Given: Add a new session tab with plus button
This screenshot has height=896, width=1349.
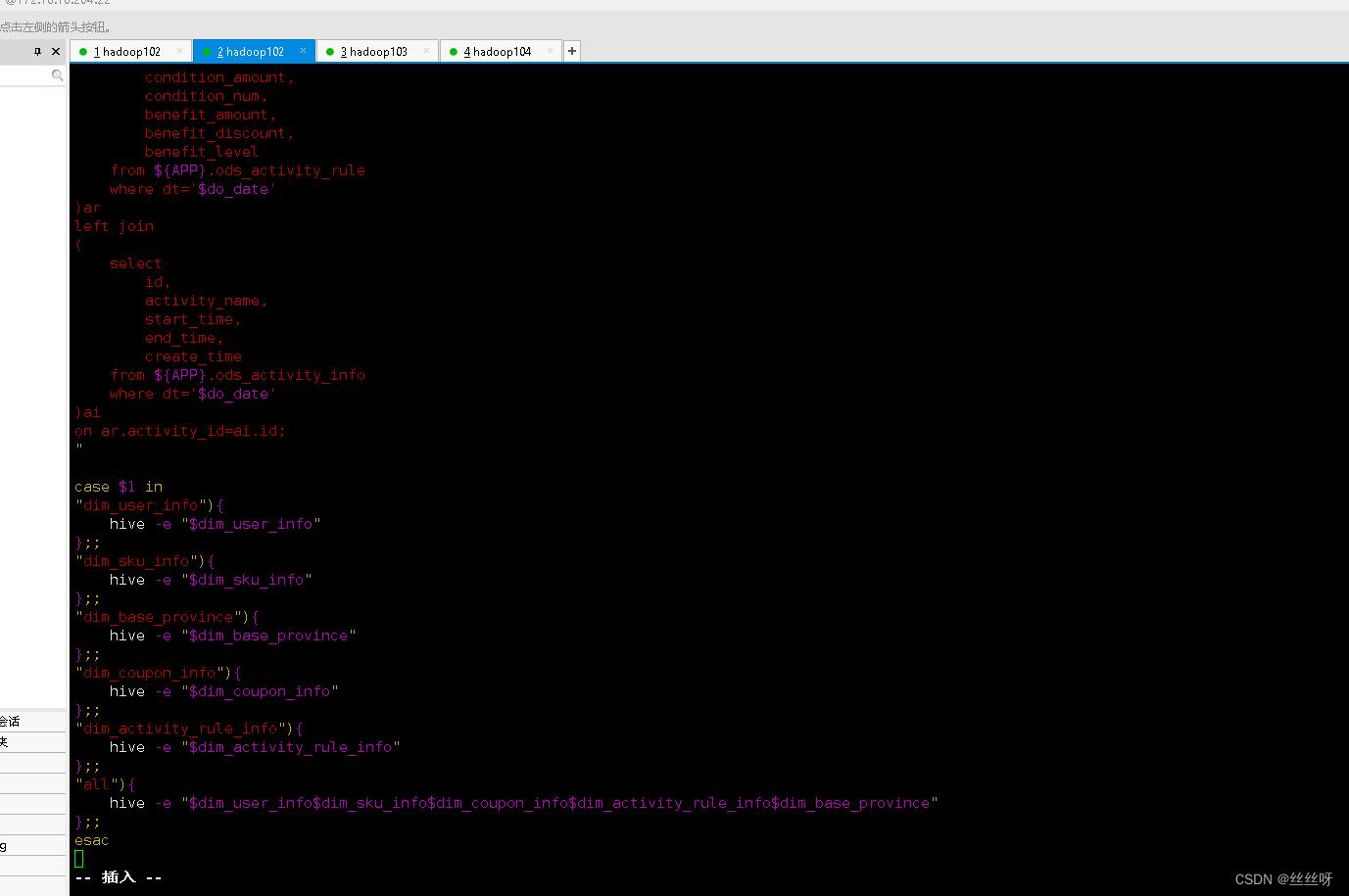Looking at the screenshot, I should (x=572, y=51).
